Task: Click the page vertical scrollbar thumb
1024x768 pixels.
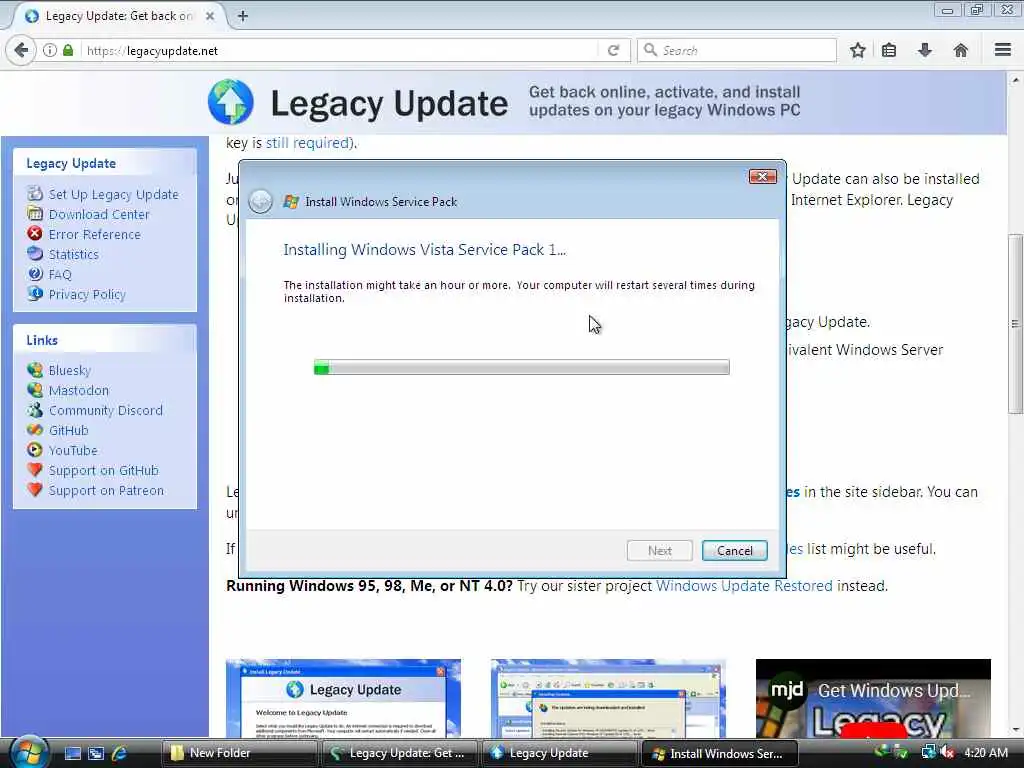Action: pyautogui.click(x=1014, y=323)
